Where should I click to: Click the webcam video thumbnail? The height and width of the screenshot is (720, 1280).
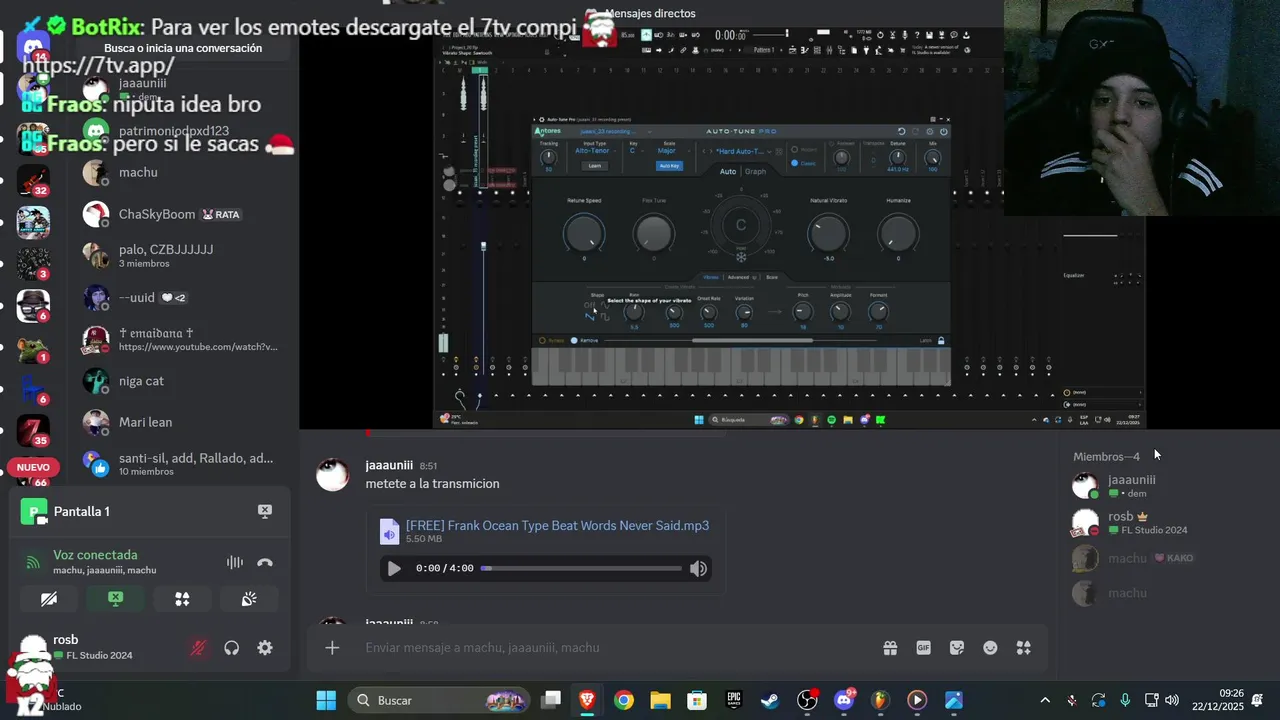1142,108
